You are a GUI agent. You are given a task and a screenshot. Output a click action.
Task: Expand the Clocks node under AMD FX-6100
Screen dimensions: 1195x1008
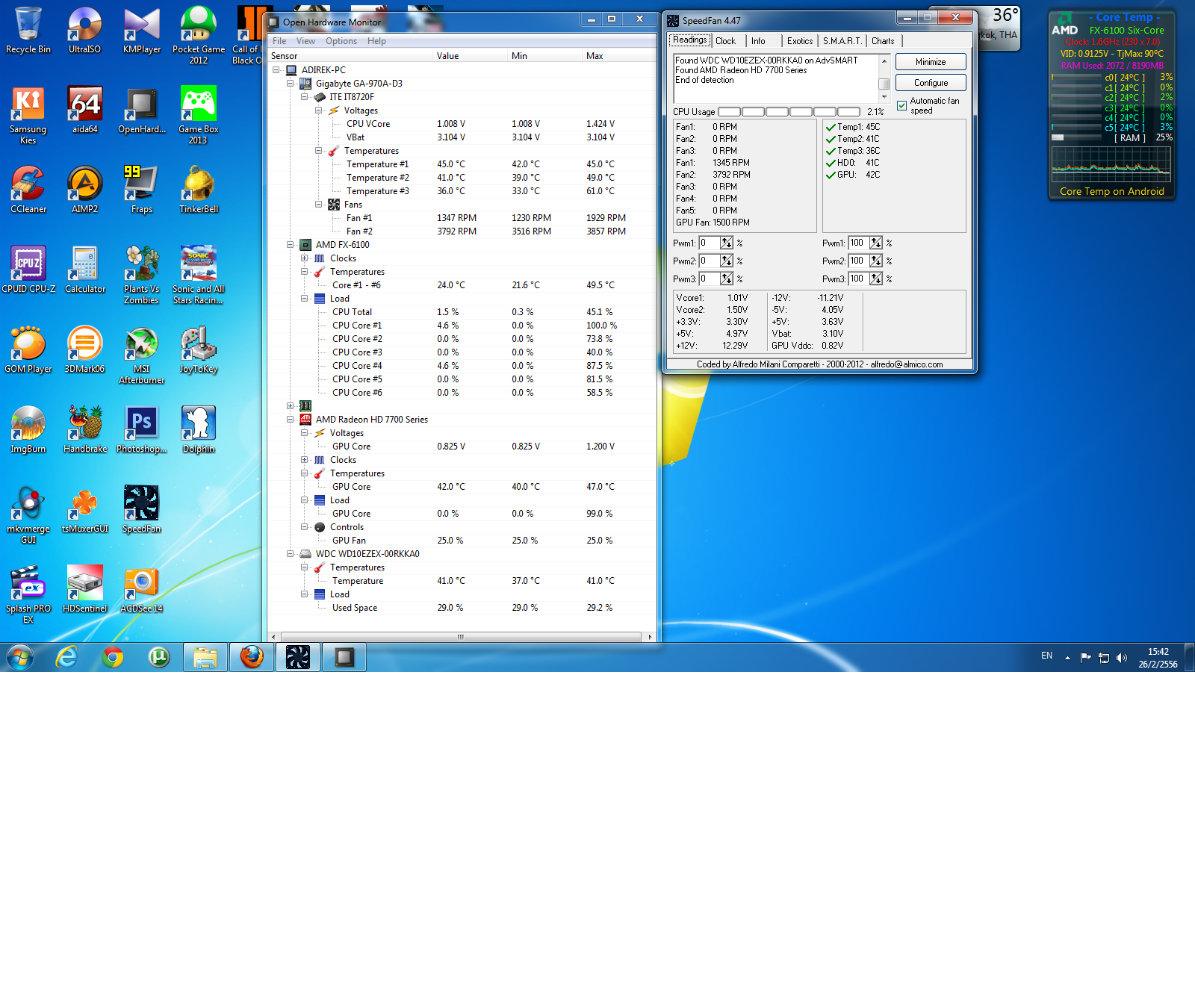click(x=304, y=258)
